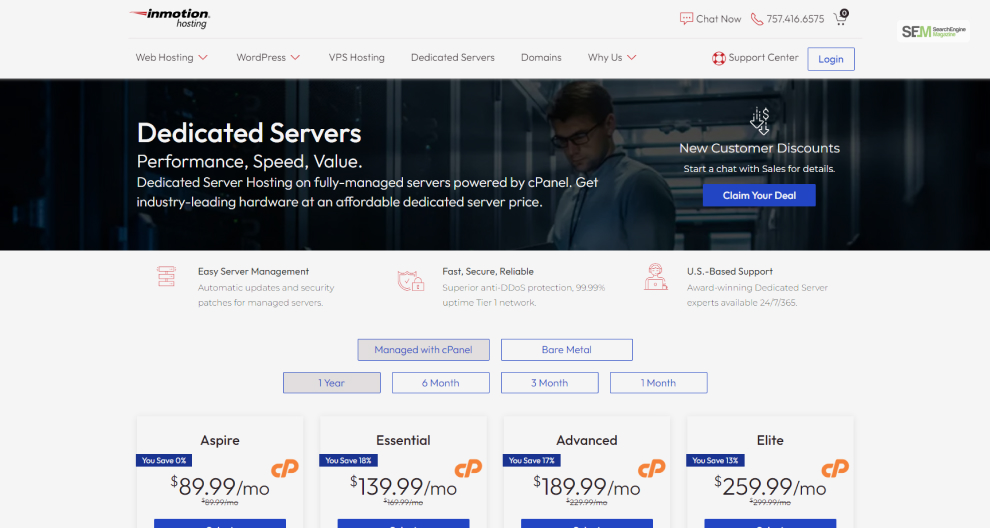Click the cPanel logo on Essential card

click(468, 469)
